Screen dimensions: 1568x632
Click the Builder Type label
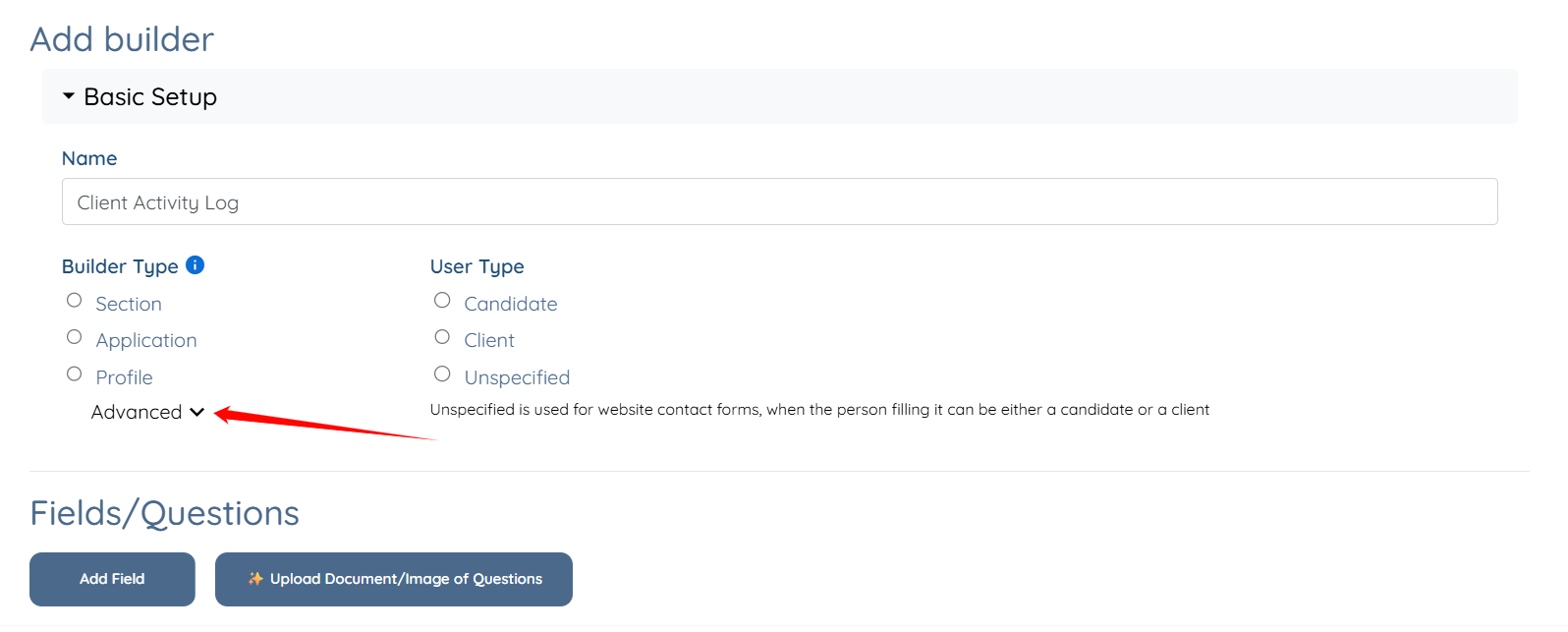pyautogui.click(x=120, y=266)
